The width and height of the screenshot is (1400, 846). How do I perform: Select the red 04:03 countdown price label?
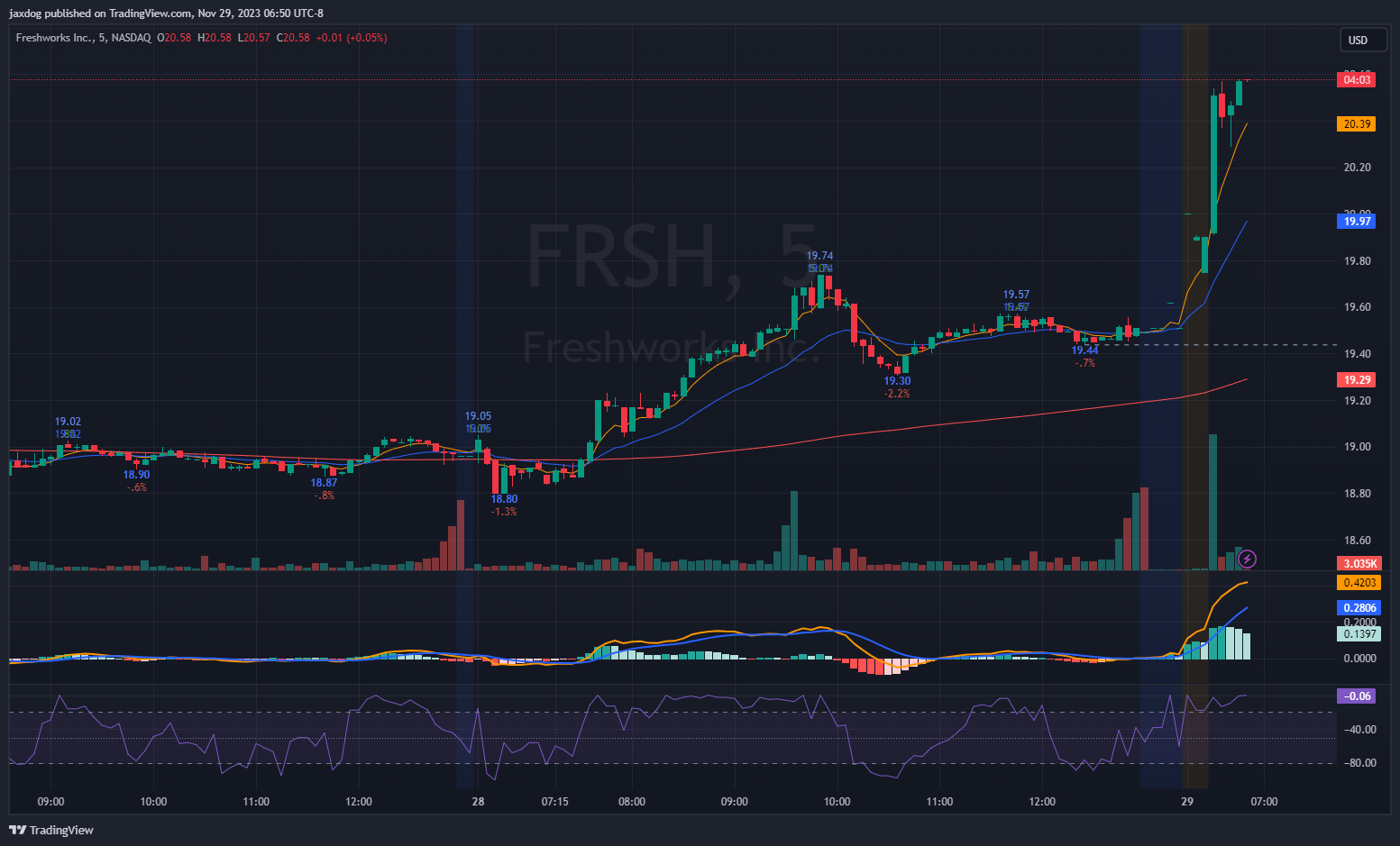pyautogui.click(x=1356, y=80)
